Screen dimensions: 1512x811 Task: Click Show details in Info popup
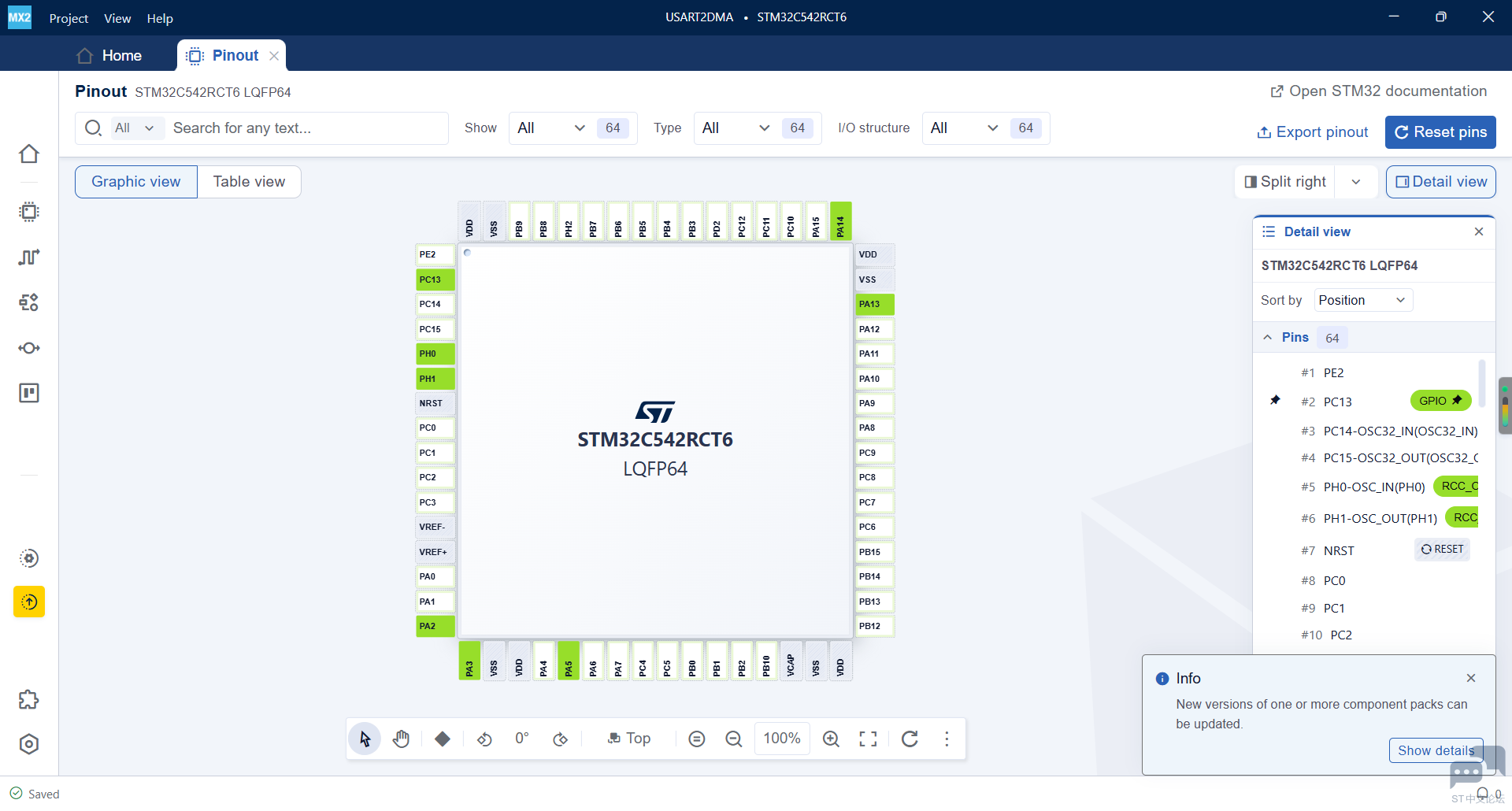pos(1436,750)
